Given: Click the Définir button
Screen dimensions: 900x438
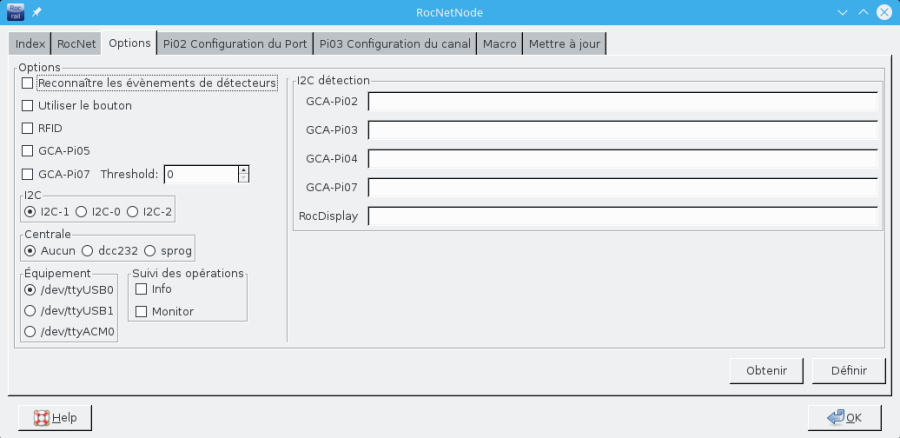Looking at the screenshot, I should click(848, 370).
